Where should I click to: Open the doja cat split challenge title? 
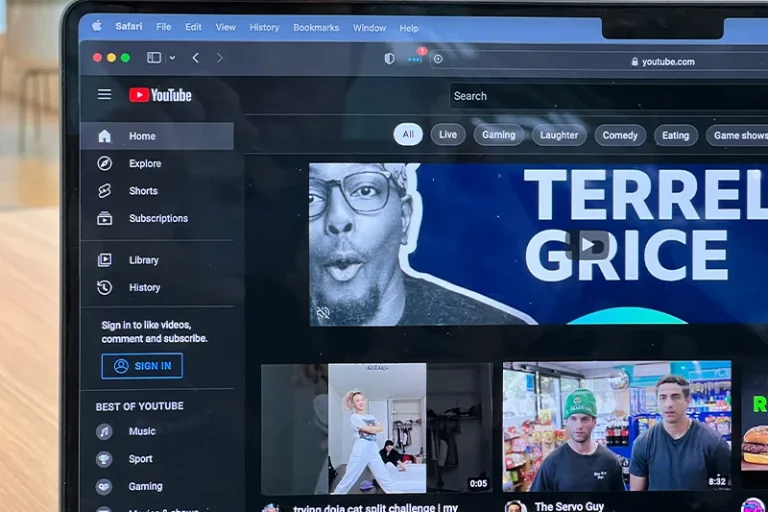[x=375, y=508]
